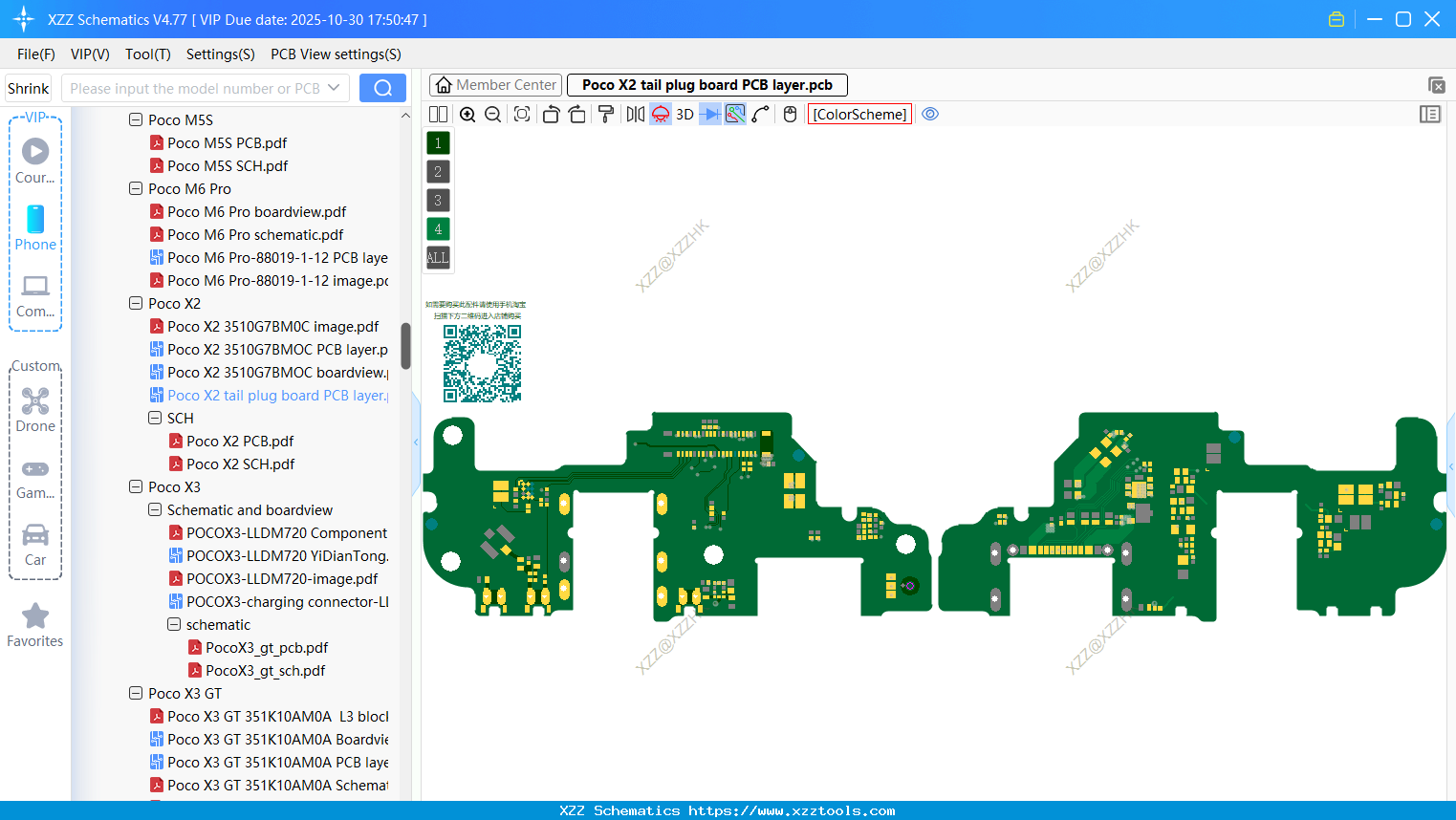Select the Zoom Out tool

click(x=491, y=114)
